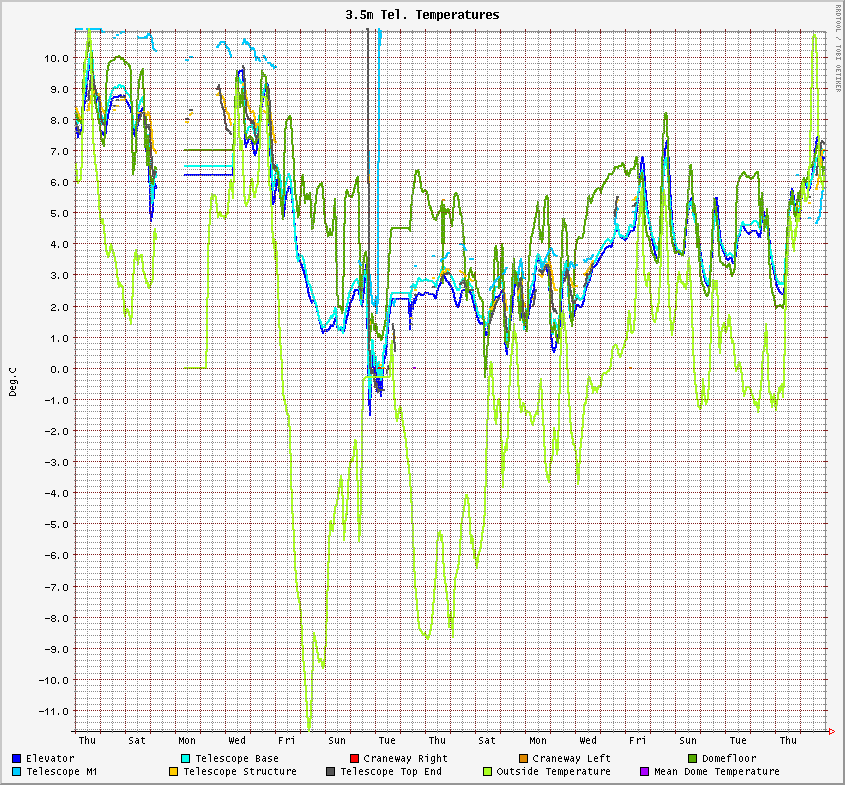845x785 pixels.
Task: Select the orange Craneway Left color box
Action: point(522,758)
